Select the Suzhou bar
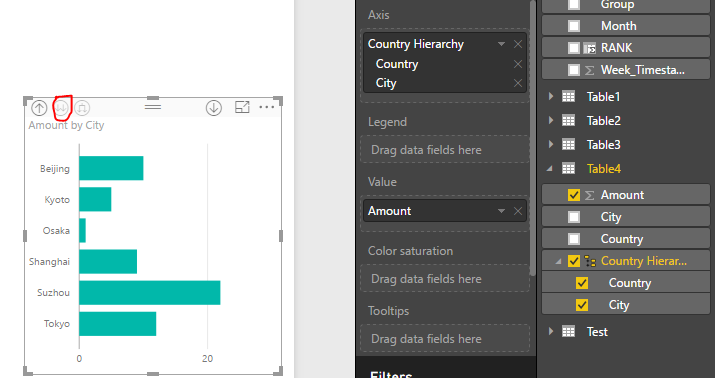Viewport: 715px width, 378px height. pyautogui.click(x=150, y=293)
